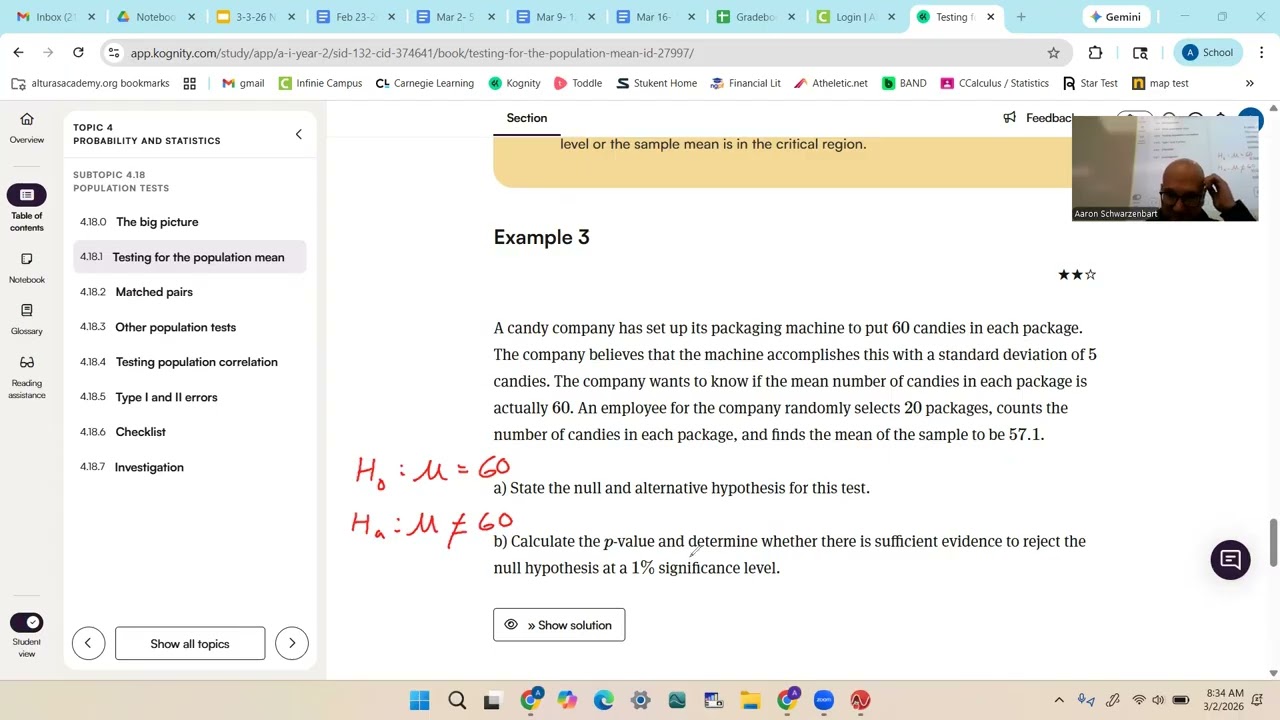
Task: Open the BAND bookmark
Action: click(904, 83)
